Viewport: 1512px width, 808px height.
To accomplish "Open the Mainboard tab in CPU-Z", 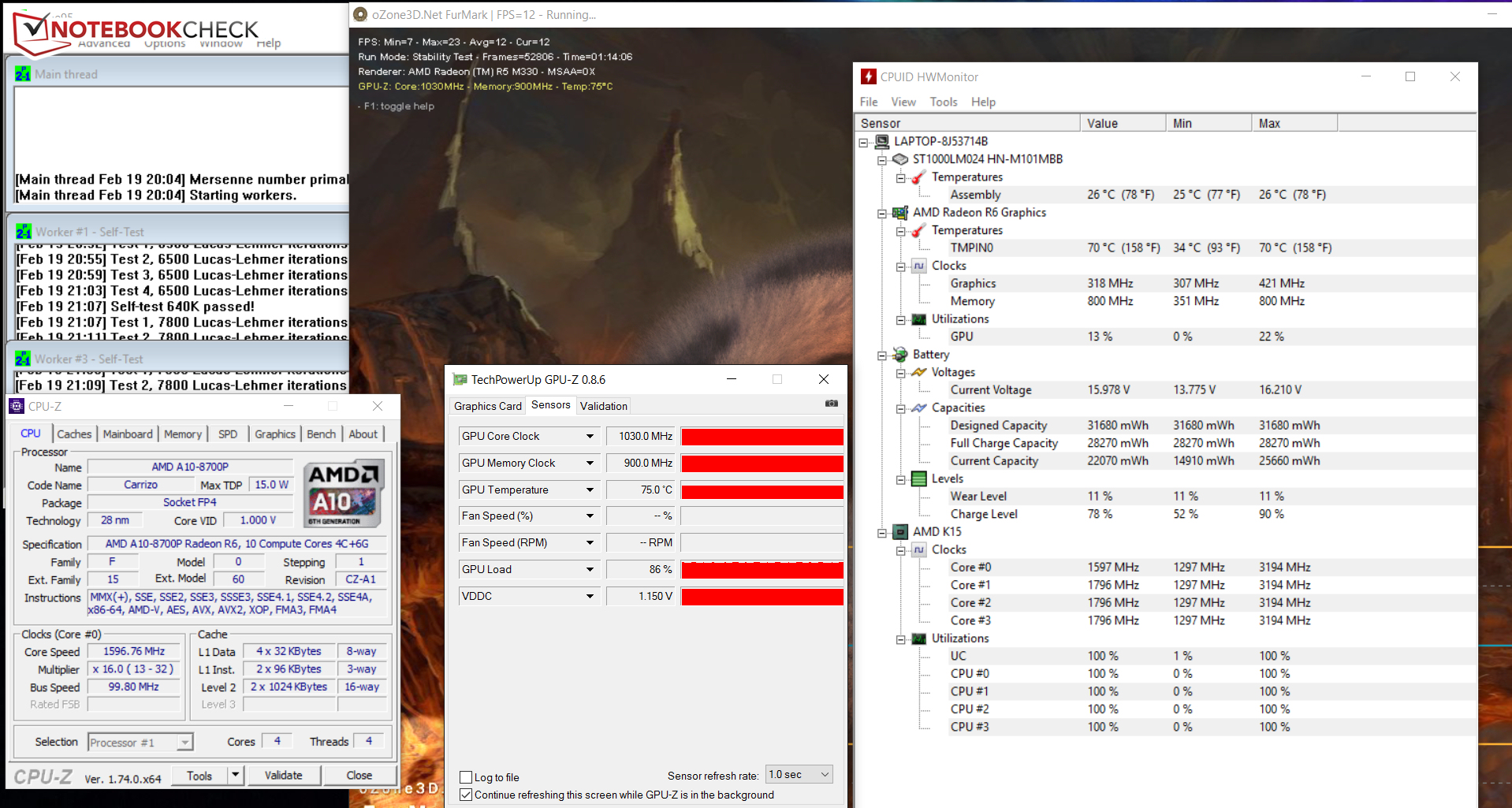I will click(128, 434).
